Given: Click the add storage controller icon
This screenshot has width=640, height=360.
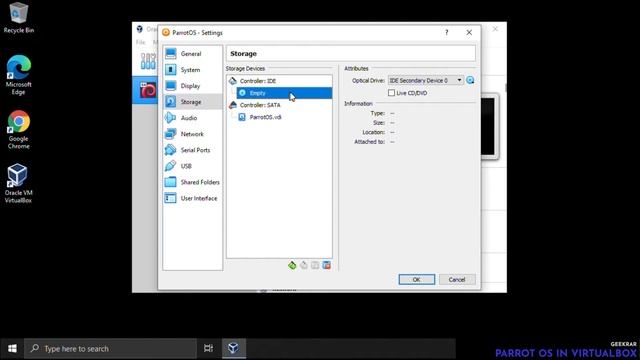Looking at the screenshot, I should pyautogui.click(x=292, y=265).
